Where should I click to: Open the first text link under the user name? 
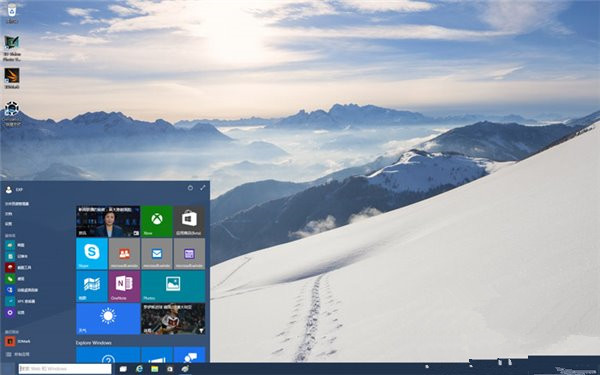(x=17, y=204)
